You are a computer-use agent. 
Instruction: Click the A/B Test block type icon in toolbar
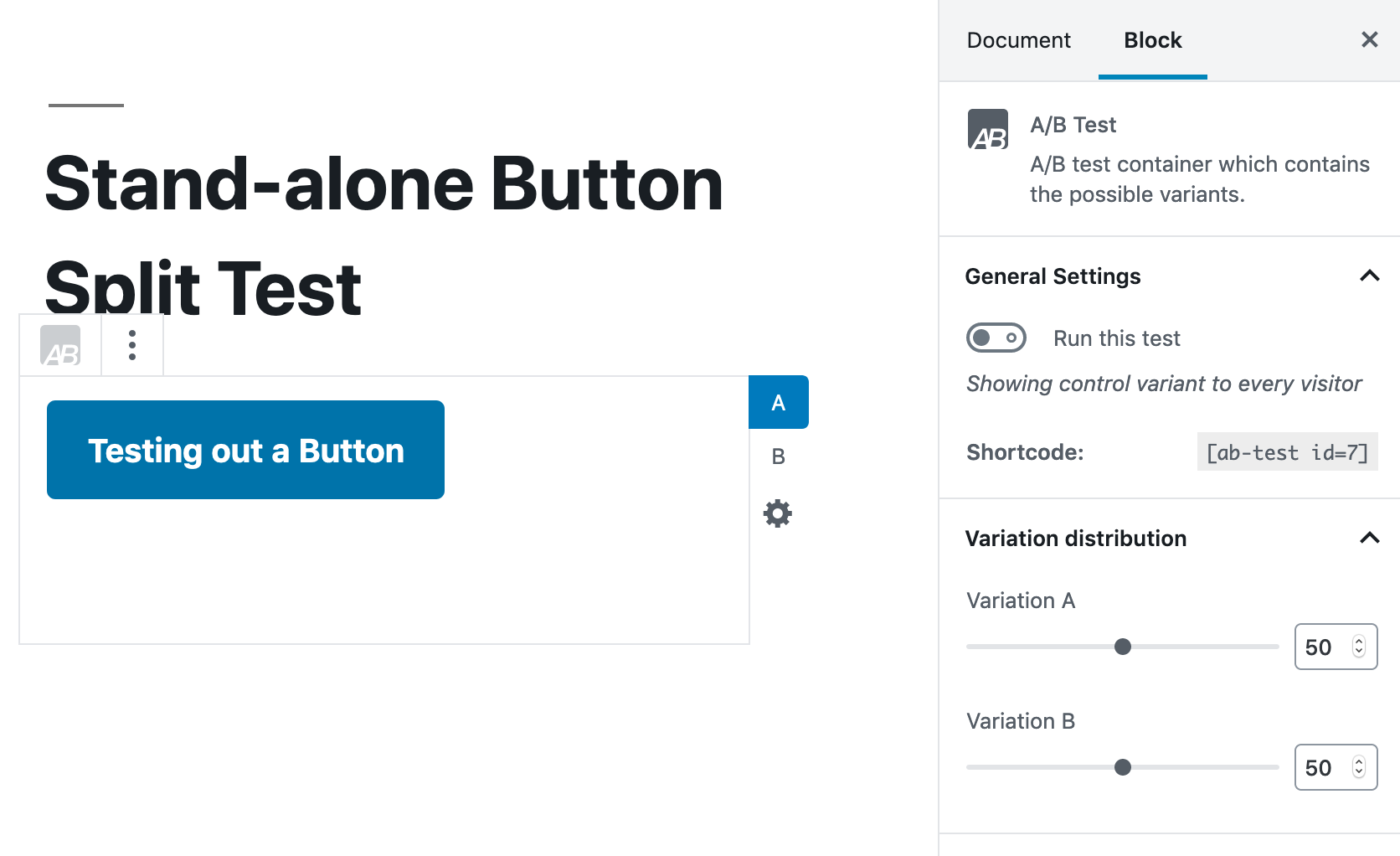pyautogui.click(x=60, y=346)
